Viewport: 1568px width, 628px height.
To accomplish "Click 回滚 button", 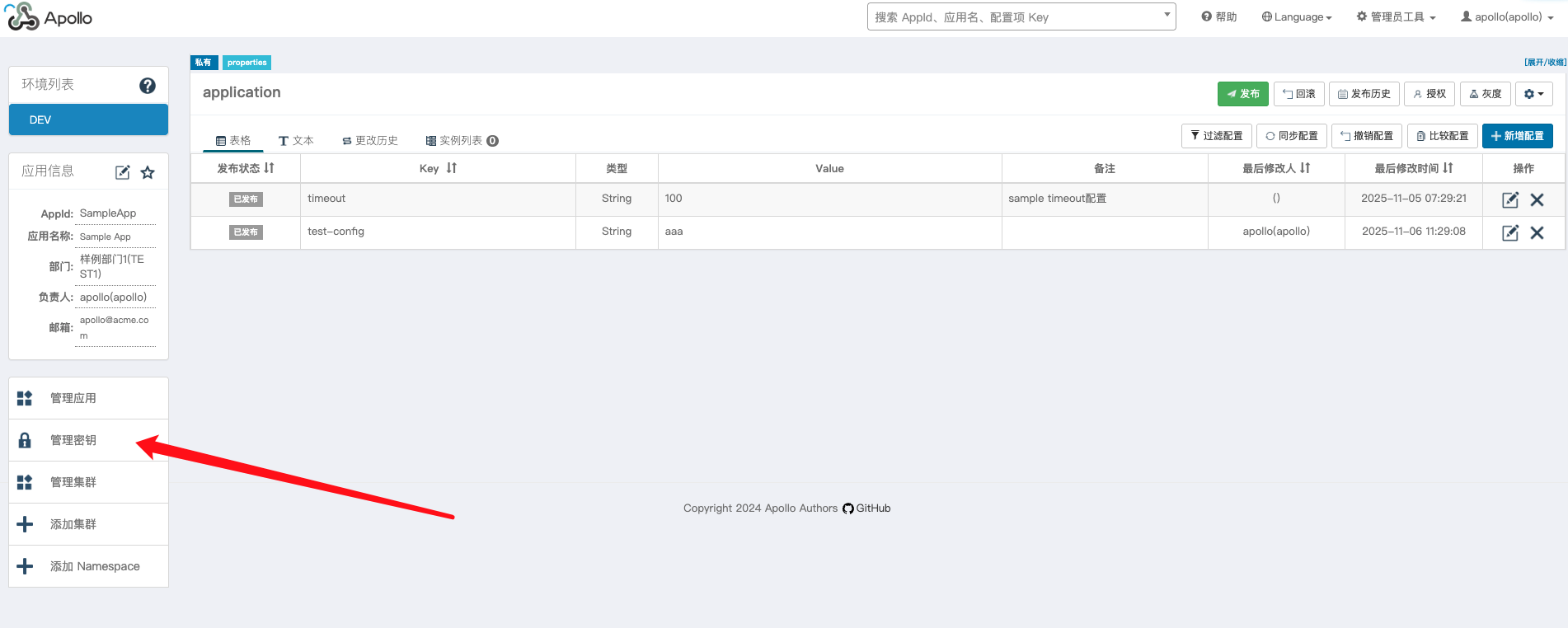I will click(x=1299, y=94).
